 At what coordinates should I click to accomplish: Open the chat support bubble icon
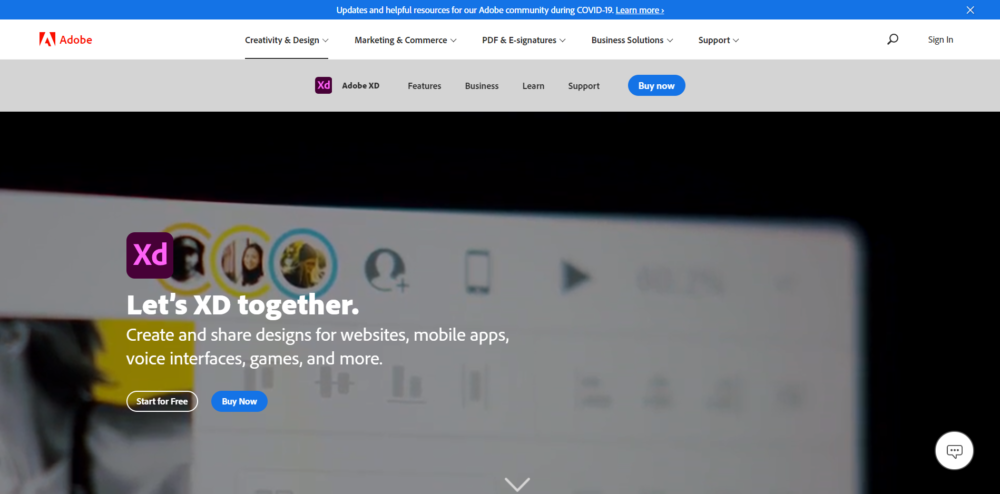[954, 451]
